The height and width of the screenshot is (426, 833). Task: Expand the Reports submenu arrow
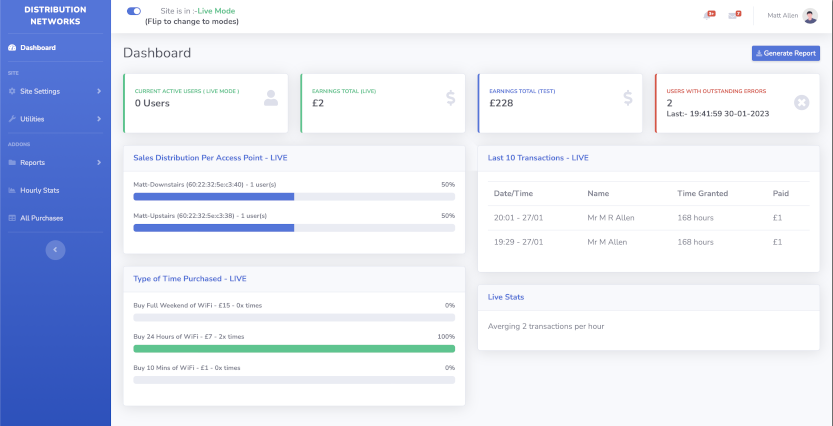click(98, 162)
